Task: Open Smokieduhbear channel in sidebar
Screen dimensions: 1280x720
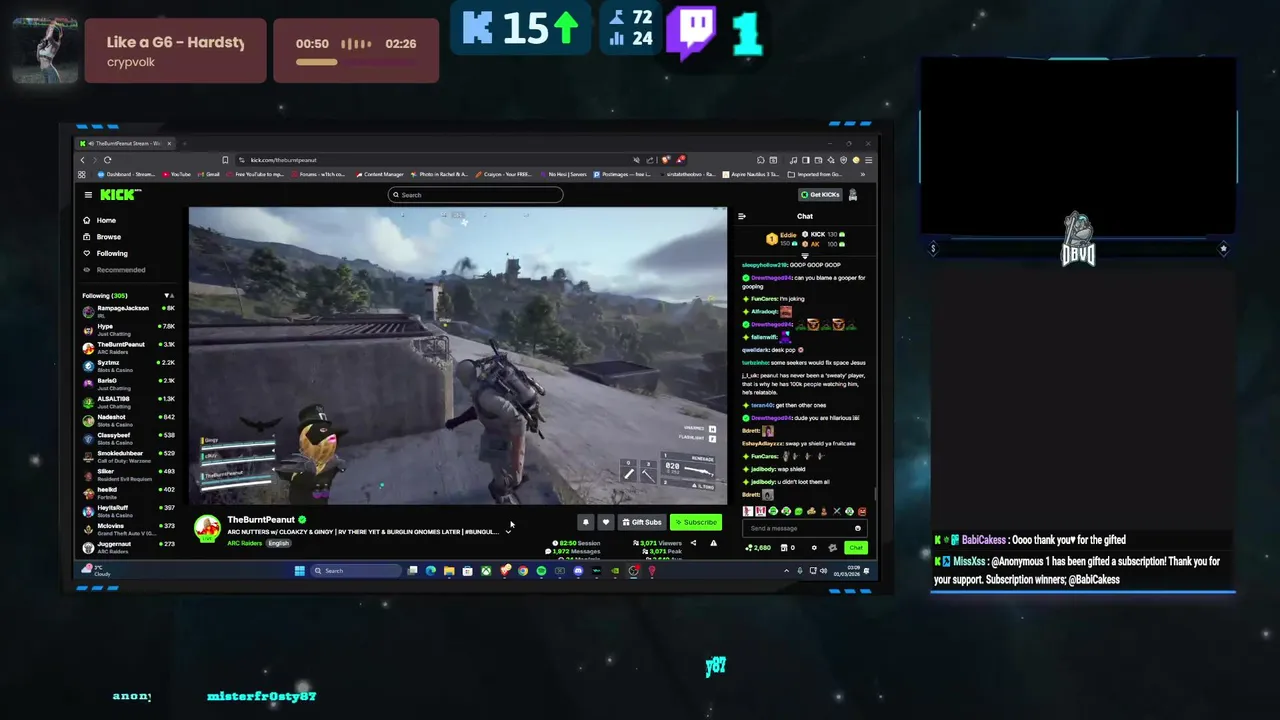Action: [128, 456]
